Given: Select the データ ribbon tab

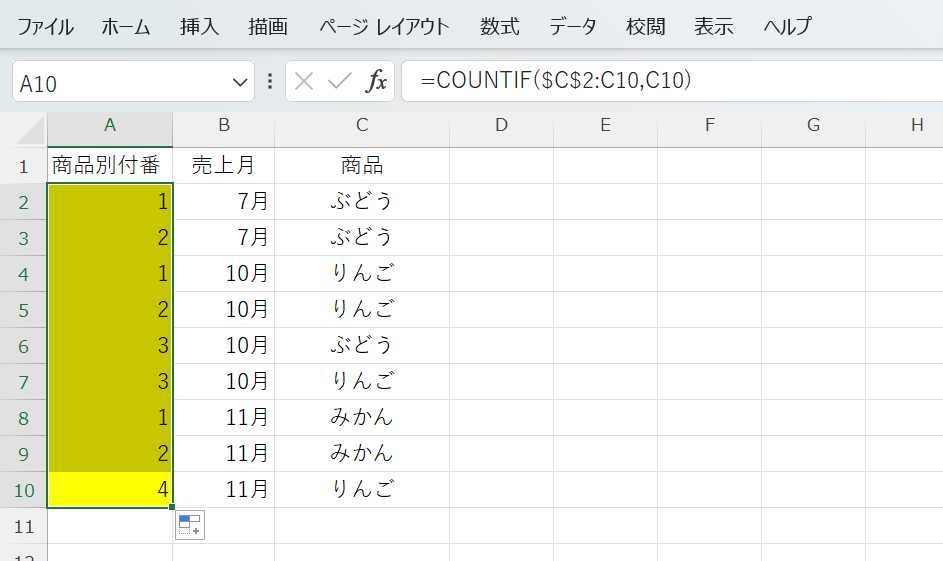Looking at the screenshot, I should click(572, 27).
